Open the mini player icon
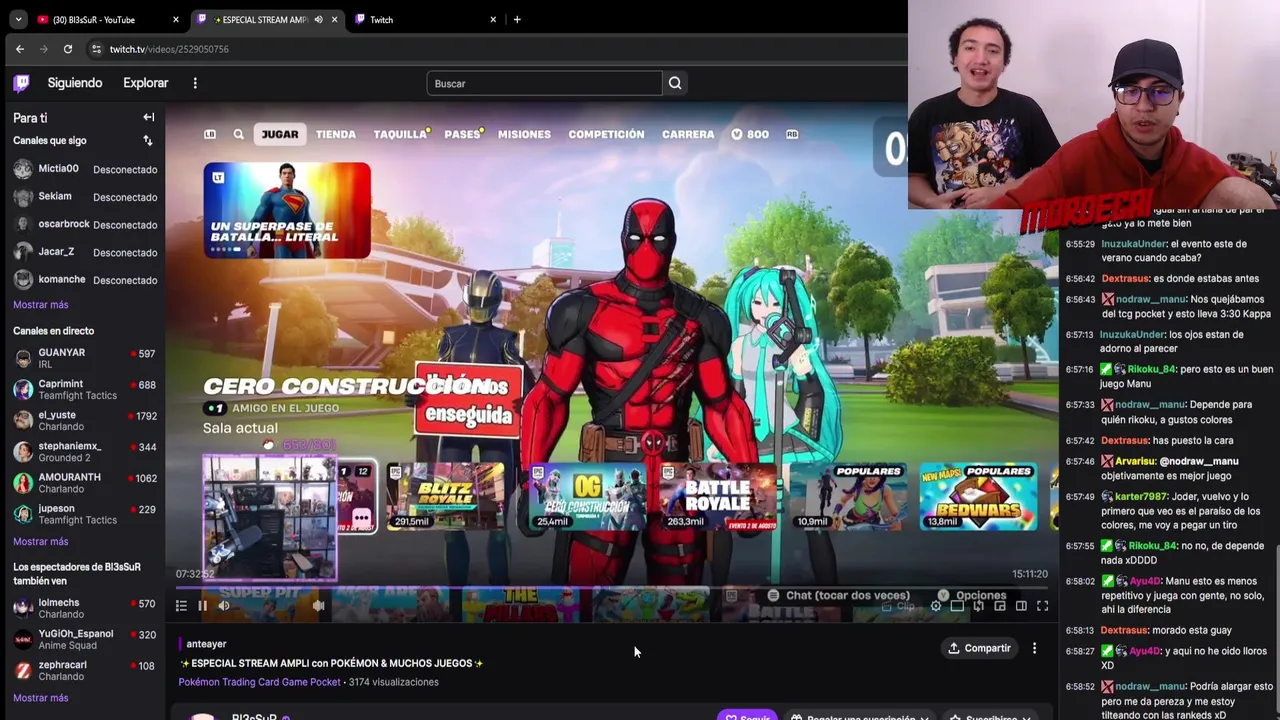The image size is (1280, 720). pyautogui.click(x=999, y=605)
